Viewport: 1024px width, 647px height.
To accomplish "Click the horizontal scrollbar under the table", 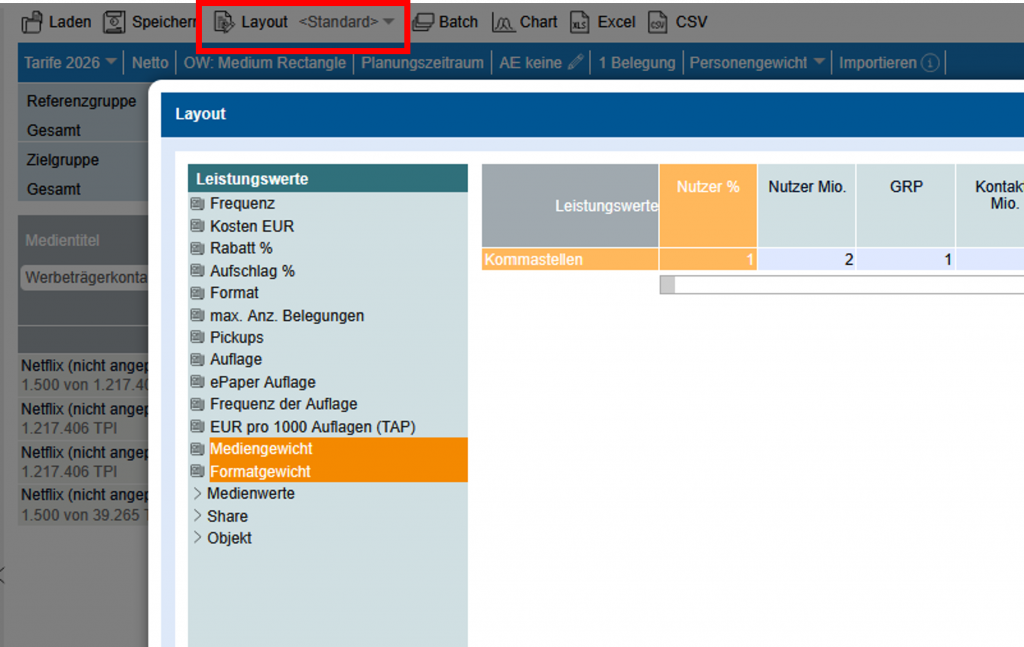I will point(840,285).
